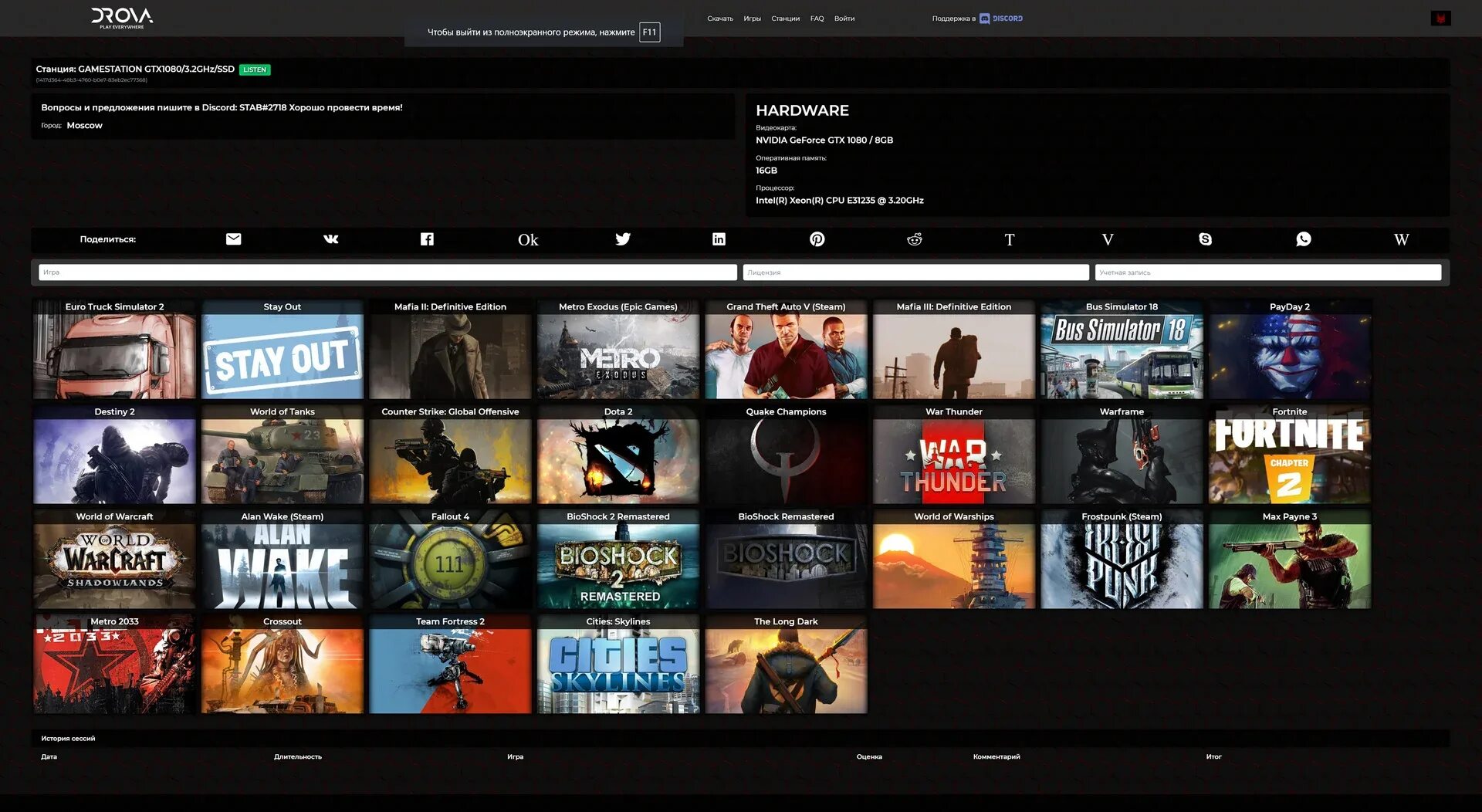1482x812 pixels.
Task: Open the Игры menu item
Action: pos(752,19)
